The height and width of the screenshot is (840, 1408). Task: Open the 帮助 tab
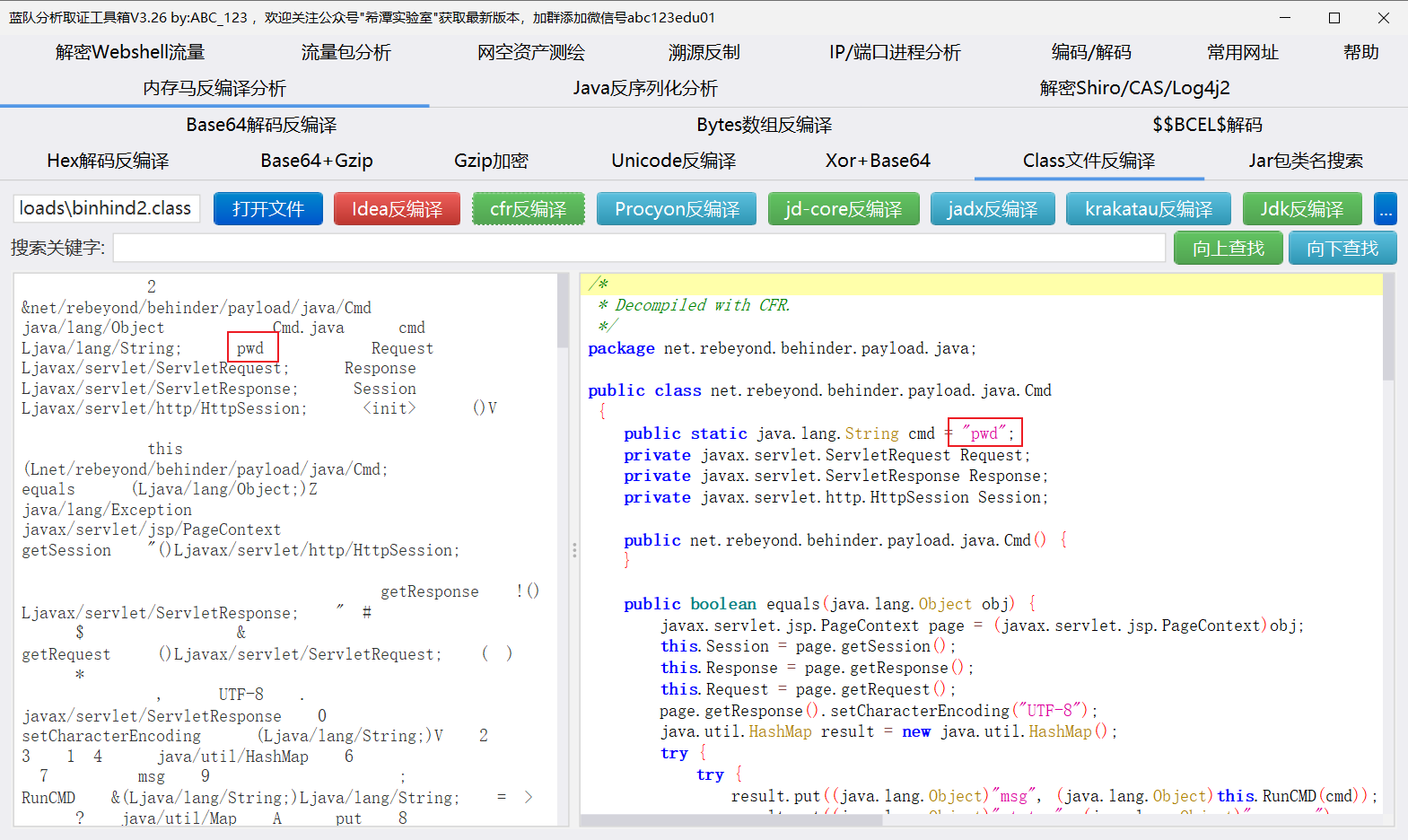pyautogui.click(x=1360, y=52)
